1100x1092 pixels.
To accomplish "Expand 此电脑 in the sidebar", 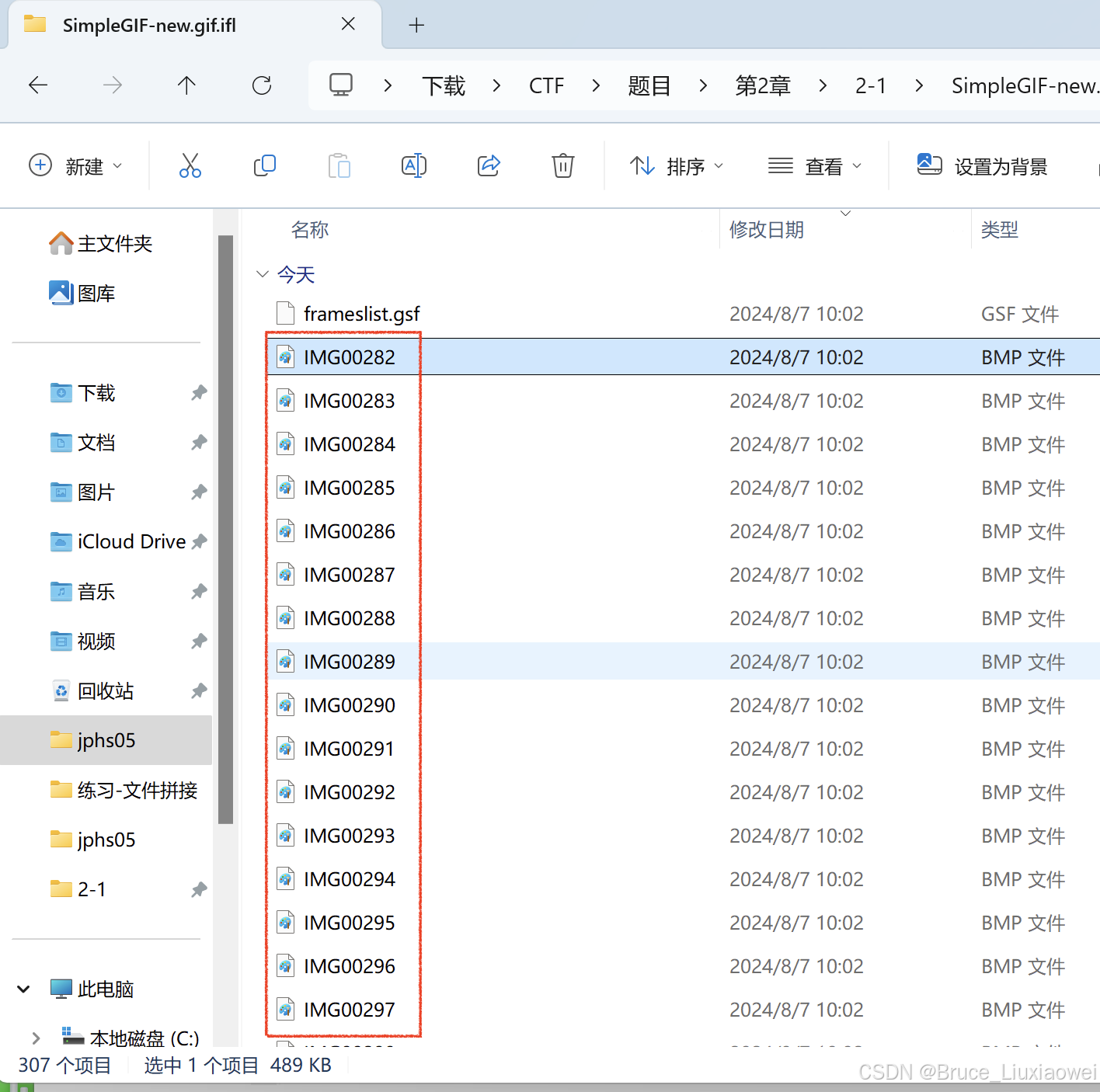I will [x=23, y=988].
